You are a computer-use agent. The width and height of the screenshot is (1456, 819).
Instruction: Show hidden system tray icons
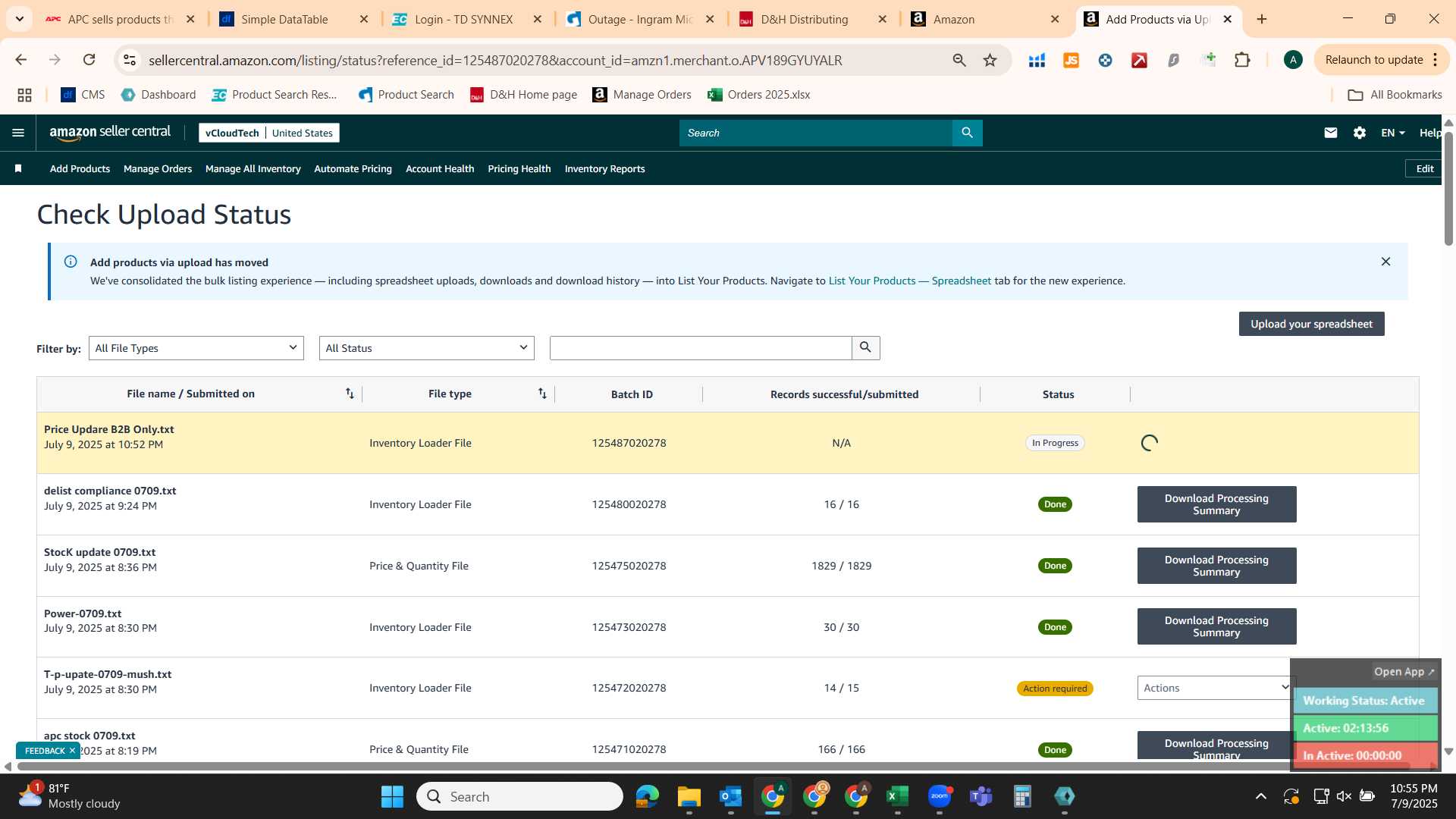point(1260,796)
